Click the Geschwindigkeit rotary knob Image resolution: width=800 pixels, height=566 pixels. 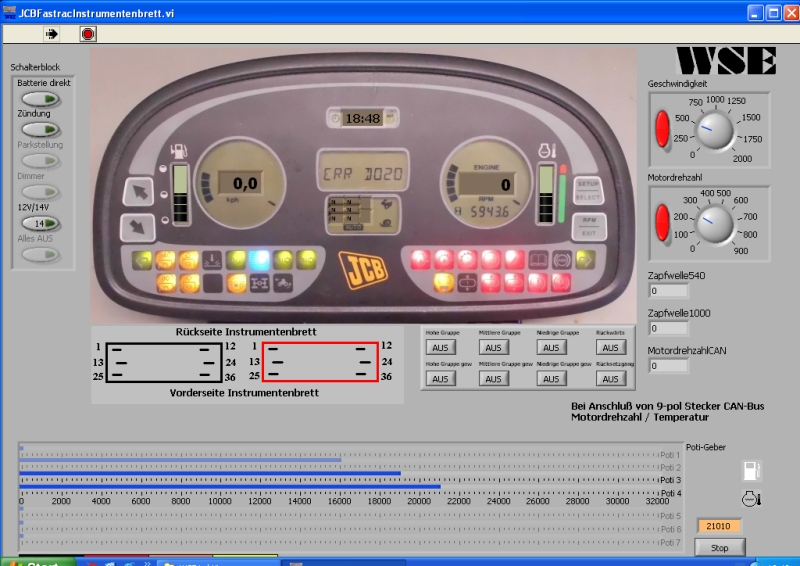click(714, 131)
